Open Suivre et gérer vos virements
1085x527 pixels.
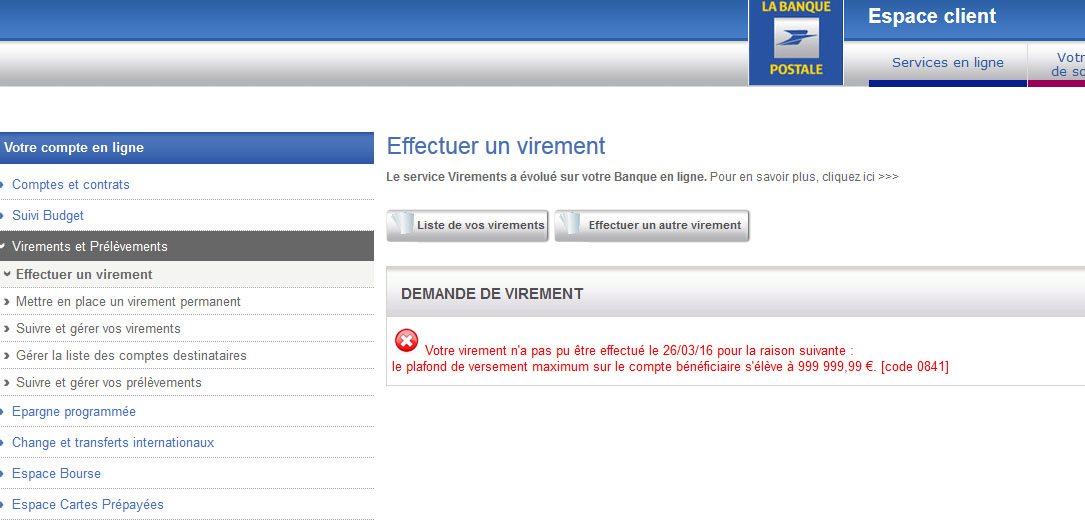pos(98,329)
